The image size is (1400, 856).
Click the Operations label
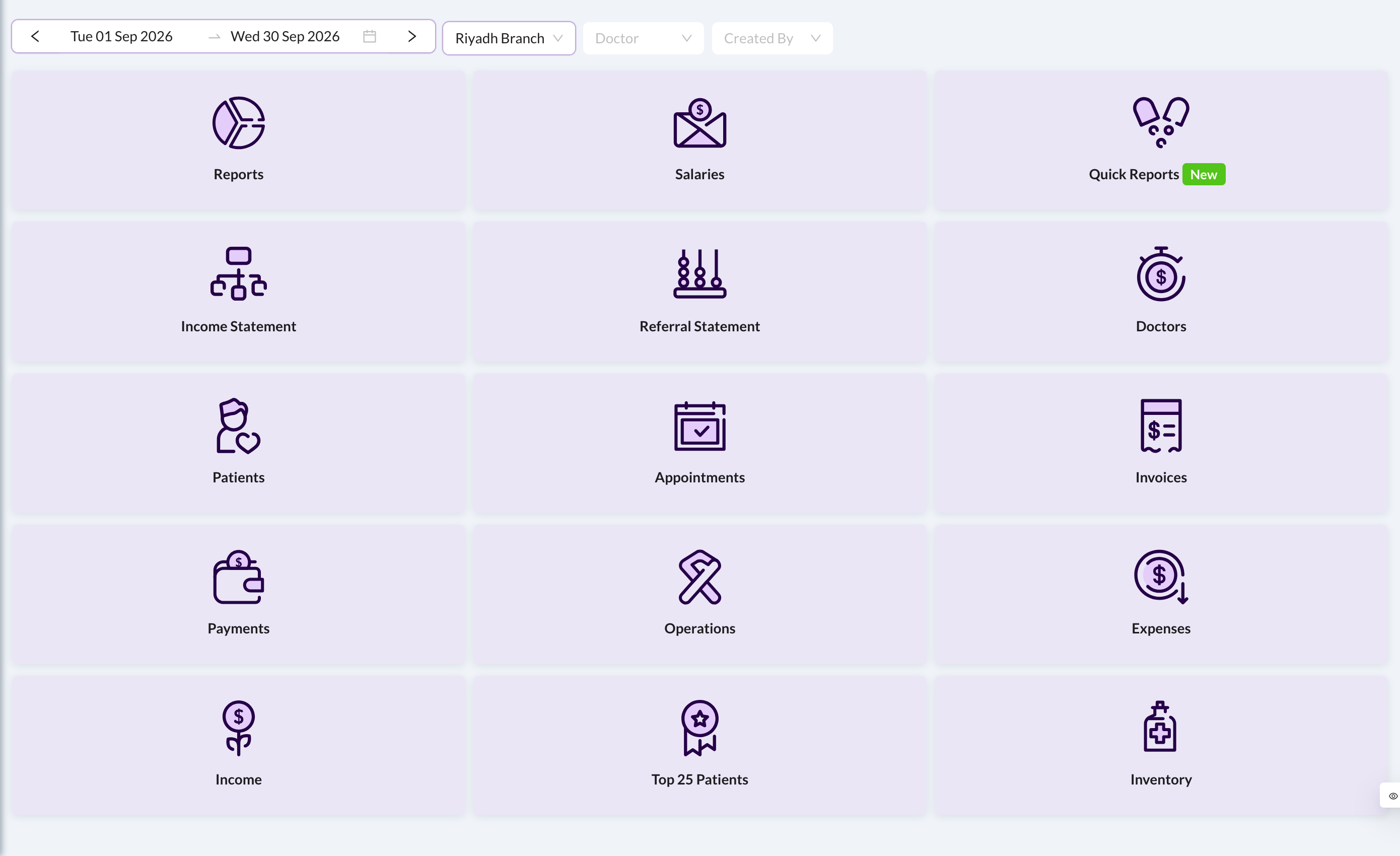(699, 629)
